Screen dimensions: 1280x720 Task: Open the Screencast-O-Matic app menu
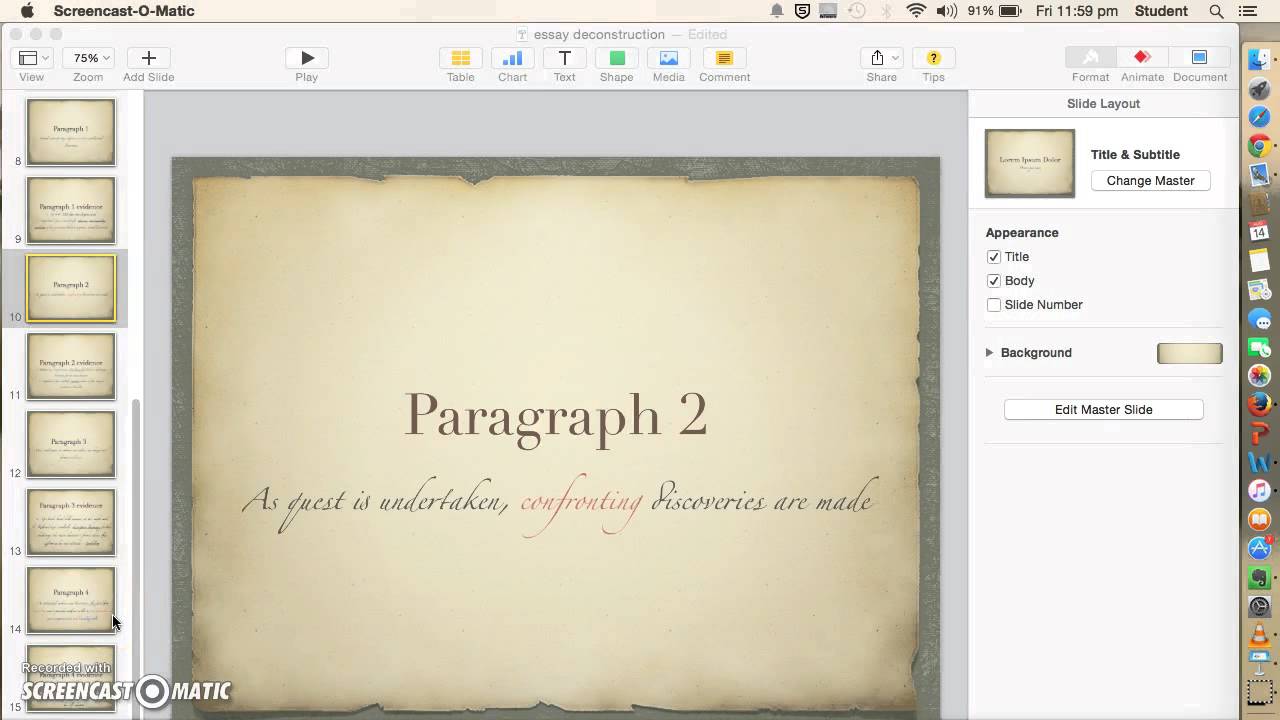[124, 11]
